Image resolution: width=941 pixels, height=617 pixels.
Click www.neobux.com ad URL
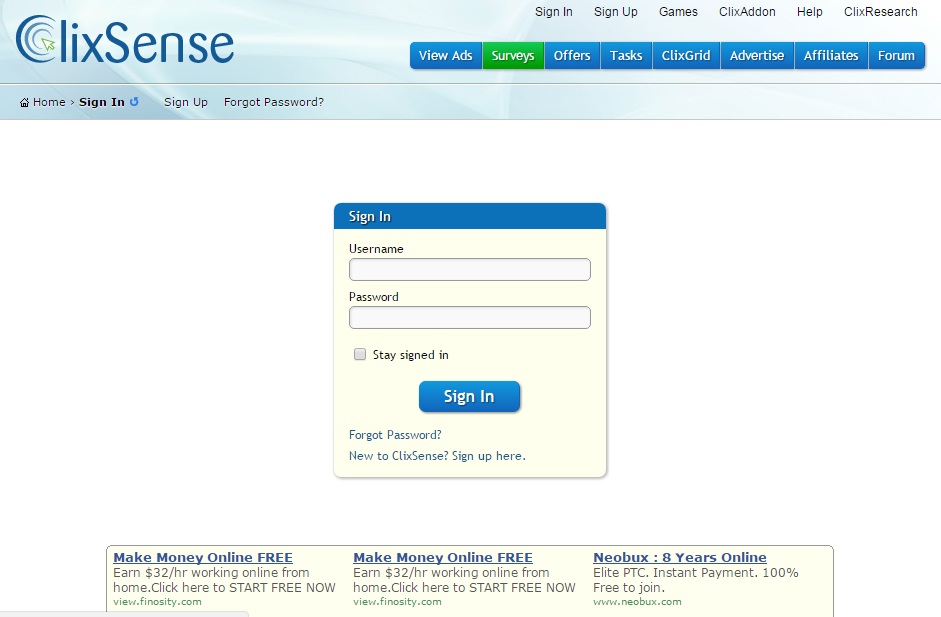click(x=637, y=601)
